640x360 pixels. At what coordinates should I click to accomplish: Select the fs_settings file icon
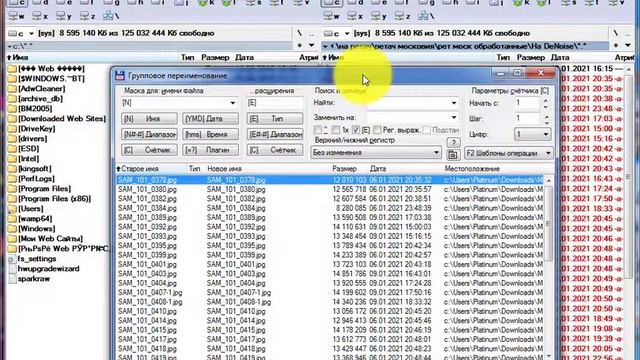pyautogui.click(x=12, y=259)
